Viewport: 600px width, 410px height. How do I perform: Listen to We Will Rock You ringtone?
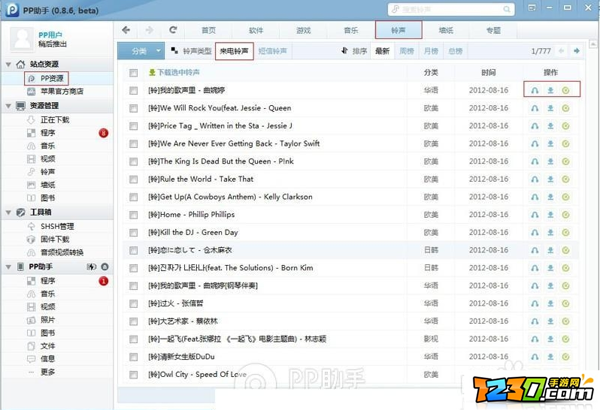(x=535, y=108)
